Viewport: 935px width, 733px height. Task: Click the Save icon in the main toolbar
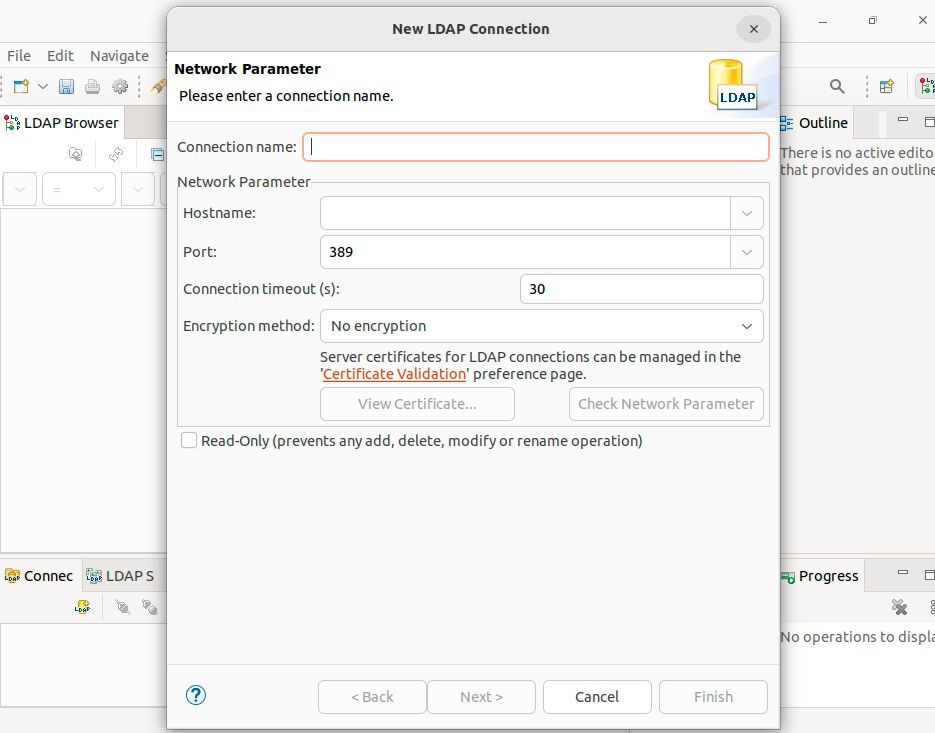pos(66,86)
